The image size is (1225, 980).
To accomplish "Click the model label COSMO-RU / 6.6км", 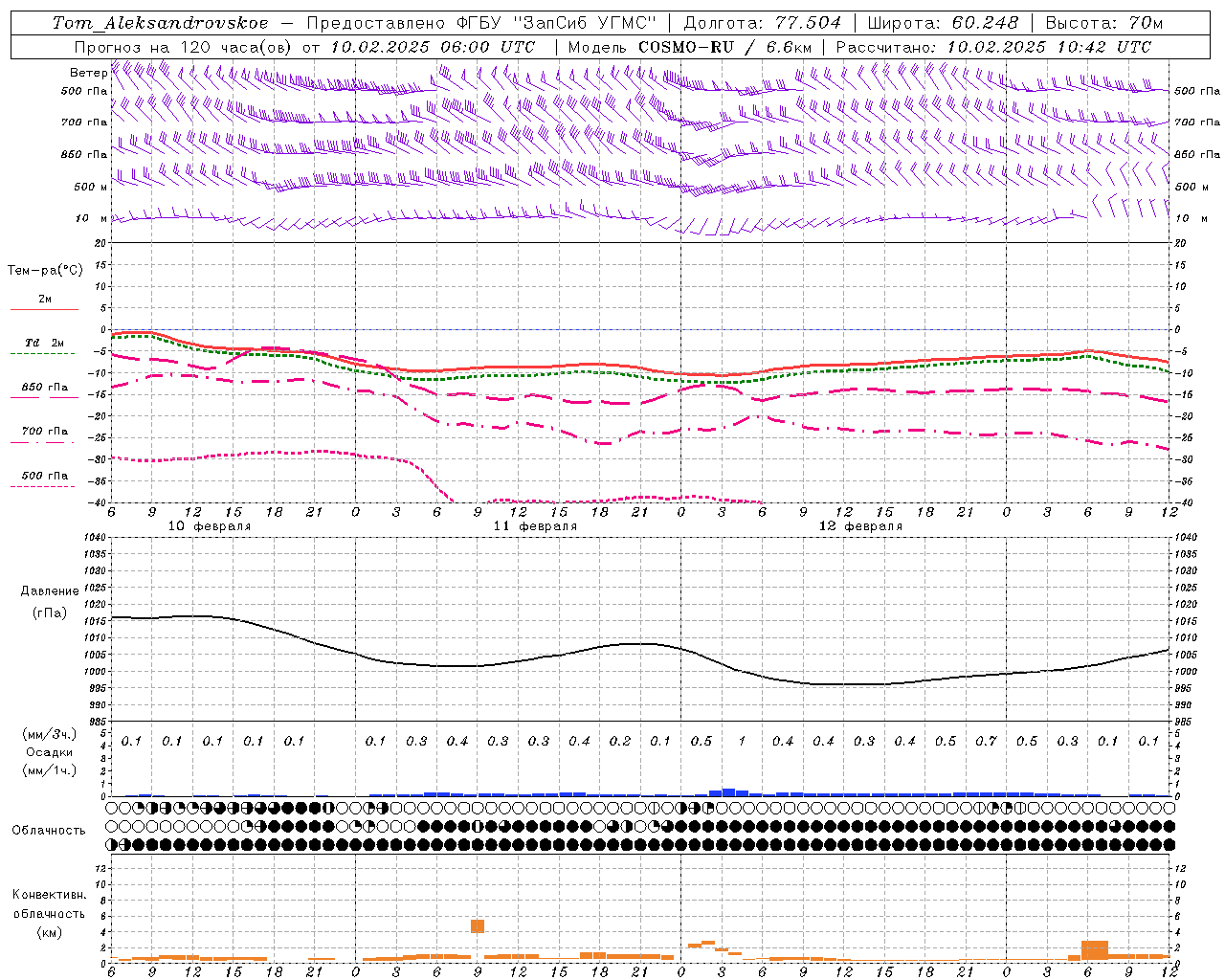I will click(x=725, y=47).
